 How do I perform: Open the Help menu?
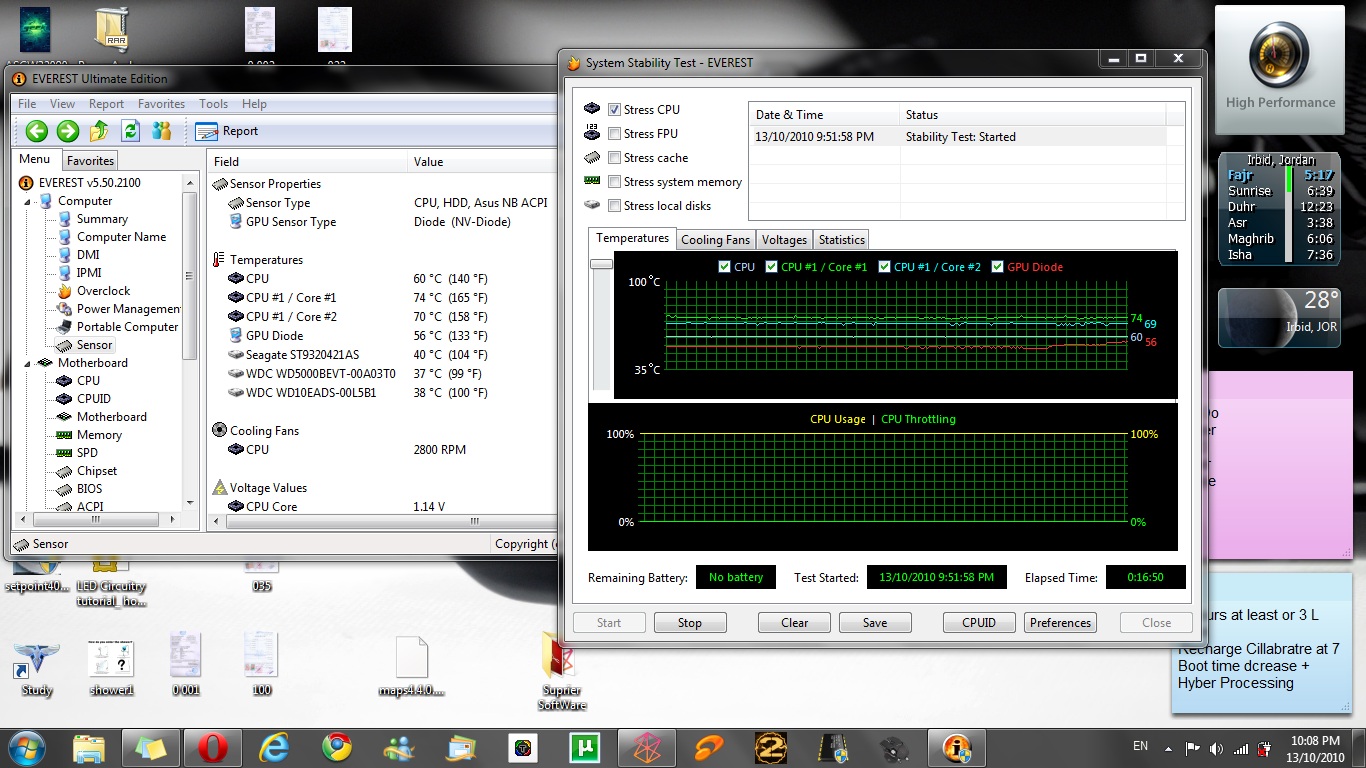254,104
